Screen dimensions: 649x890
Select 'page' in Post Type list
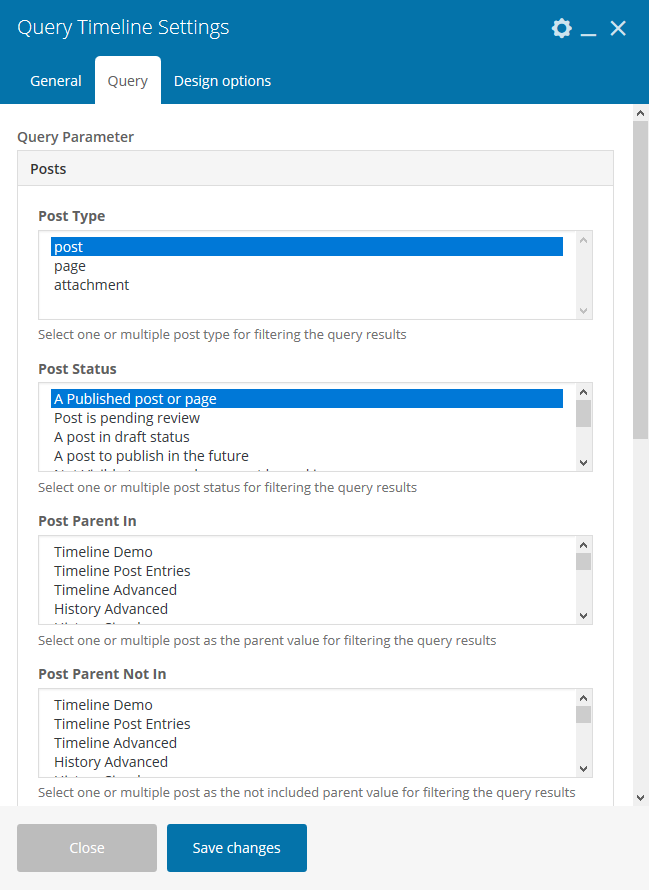(70, 266)
